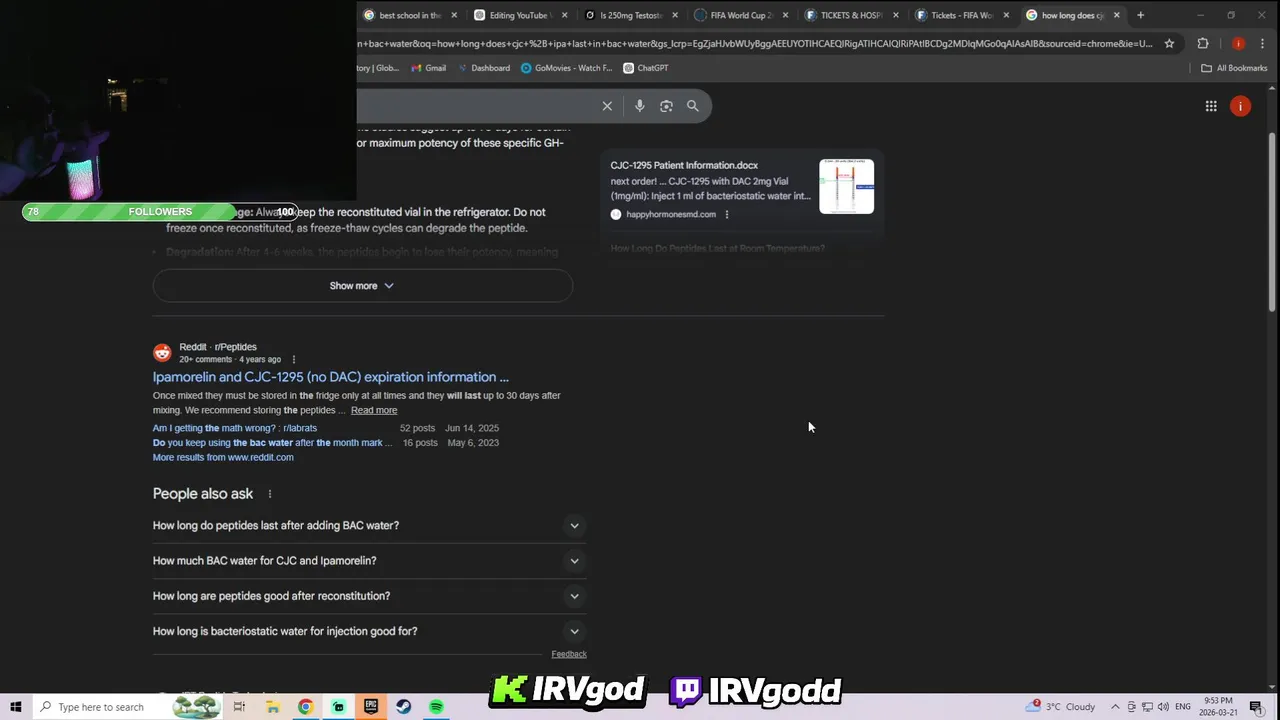The width and height of the screenshot is (1280, 720).
Task: Open the Gmail bookmark
Action: pos(428,68)
